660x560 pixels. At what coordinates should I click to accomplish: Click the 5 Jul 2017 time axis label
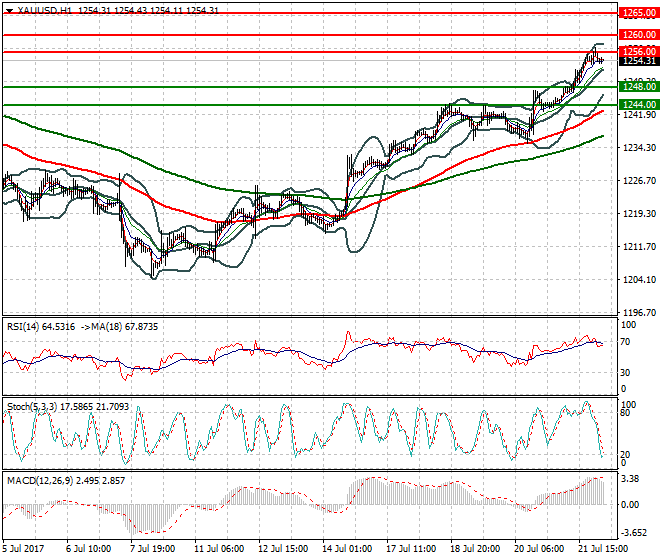point(23,549)
